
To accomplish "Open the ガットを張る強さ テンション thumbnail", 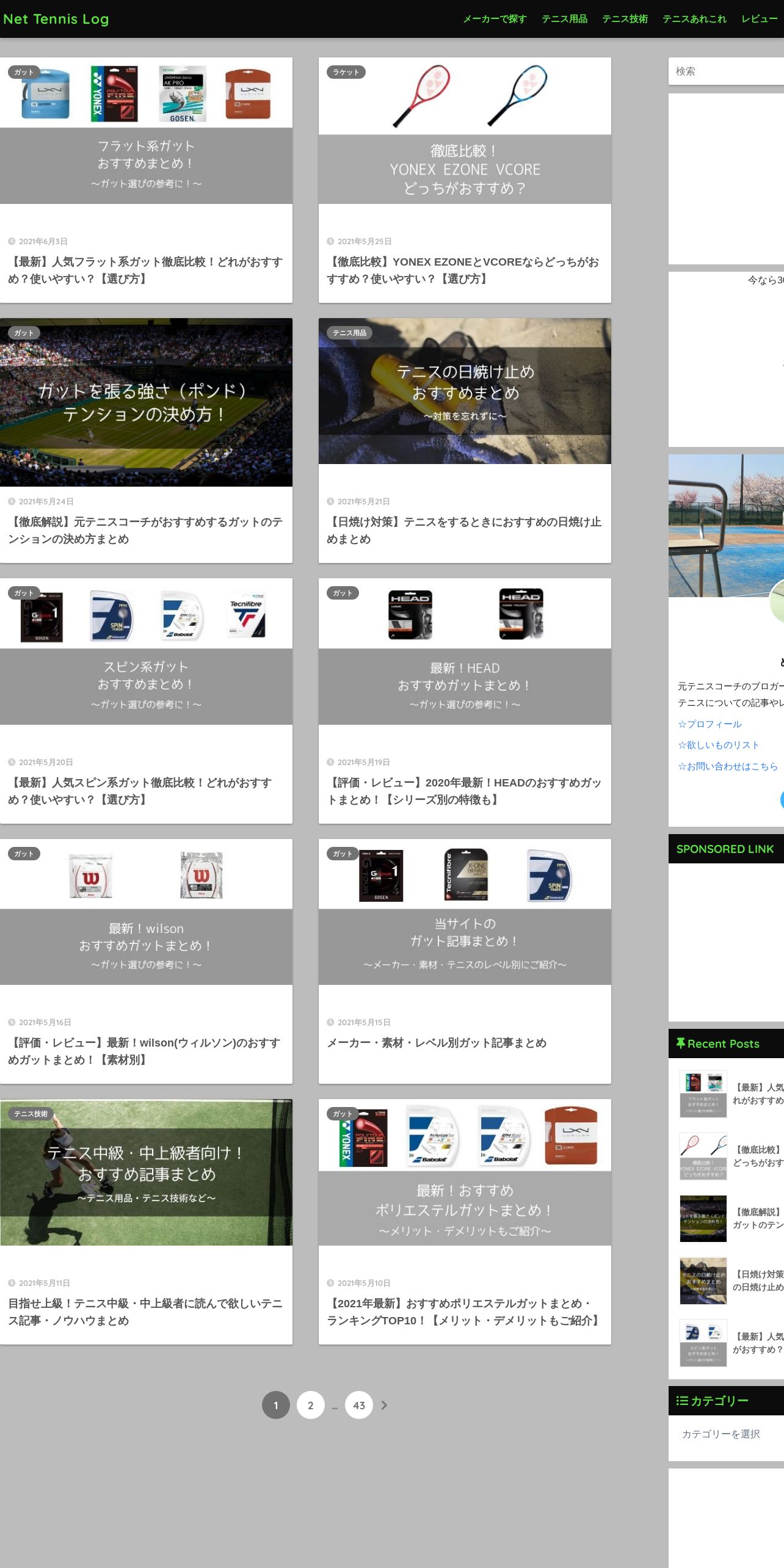I will pyautogui.click(x=146, y=402).
